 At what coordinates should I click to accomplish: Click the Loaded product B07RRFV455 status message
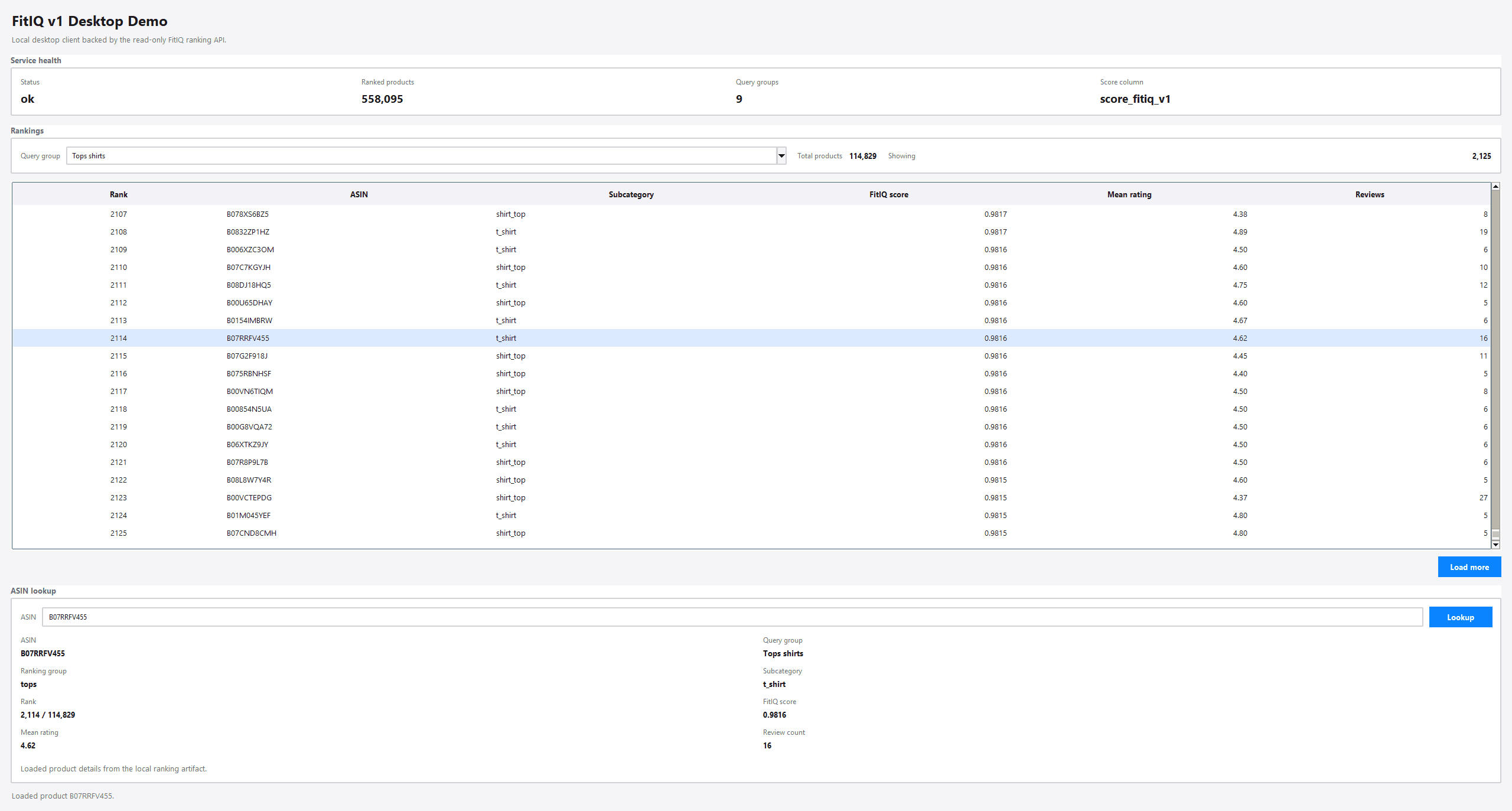click(x=63, y=796)
